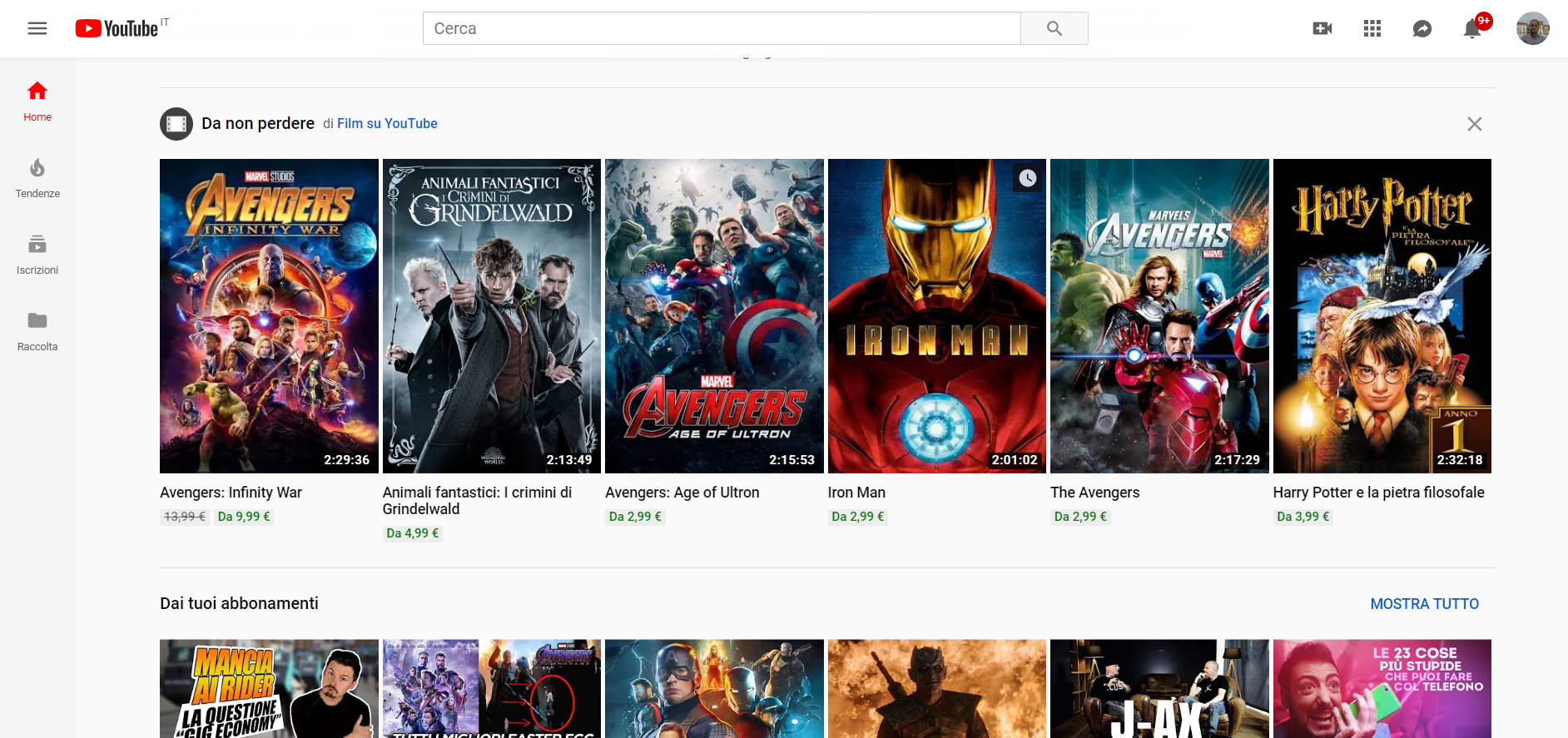Open Le 23 cose più stupide thumbnail
This screenshot has width=1568, height=738.
pyautogui.click(x=1382, y=689)
